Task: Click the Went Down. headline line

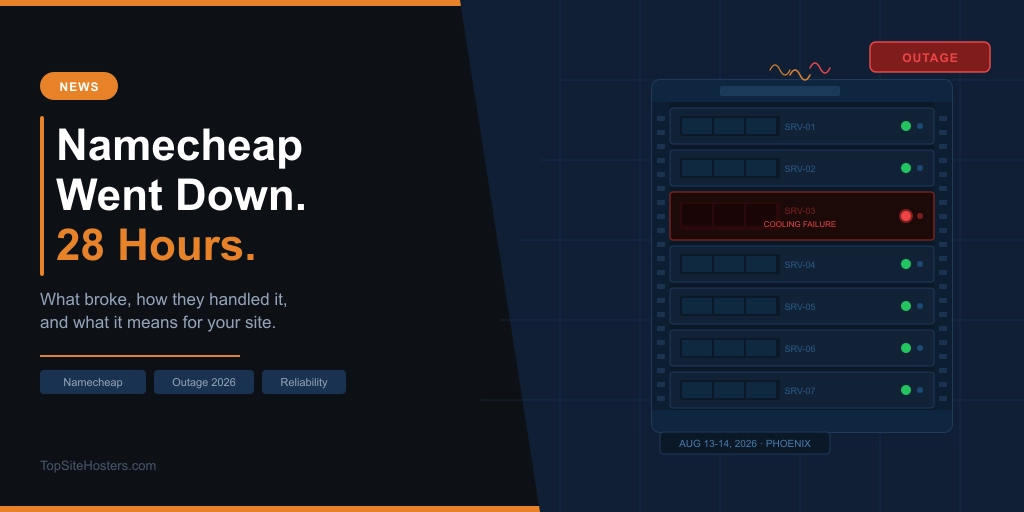Action: (x=182, y=195)
